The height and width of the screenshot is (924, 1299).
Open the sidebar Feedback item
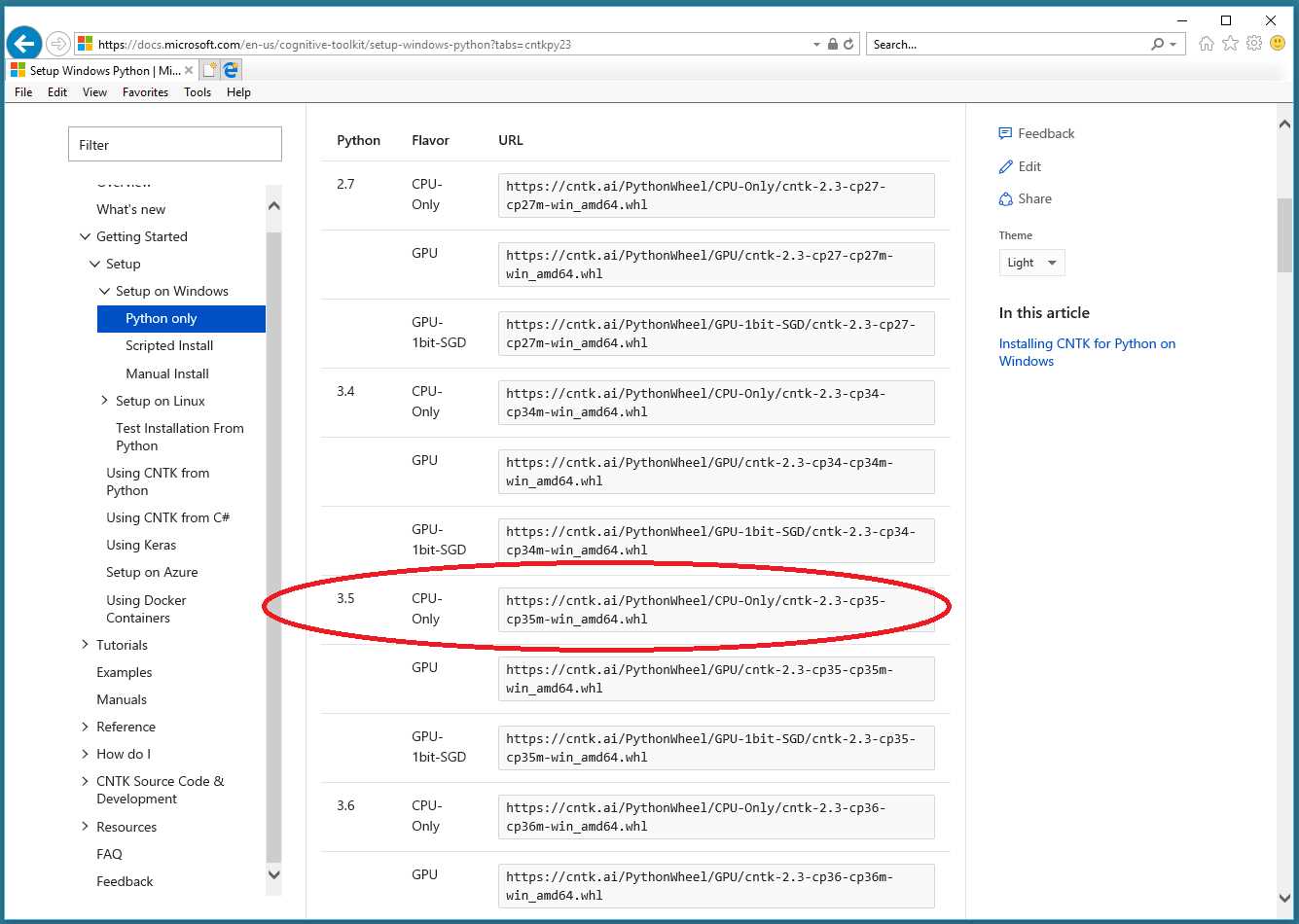tap(125, 881)
